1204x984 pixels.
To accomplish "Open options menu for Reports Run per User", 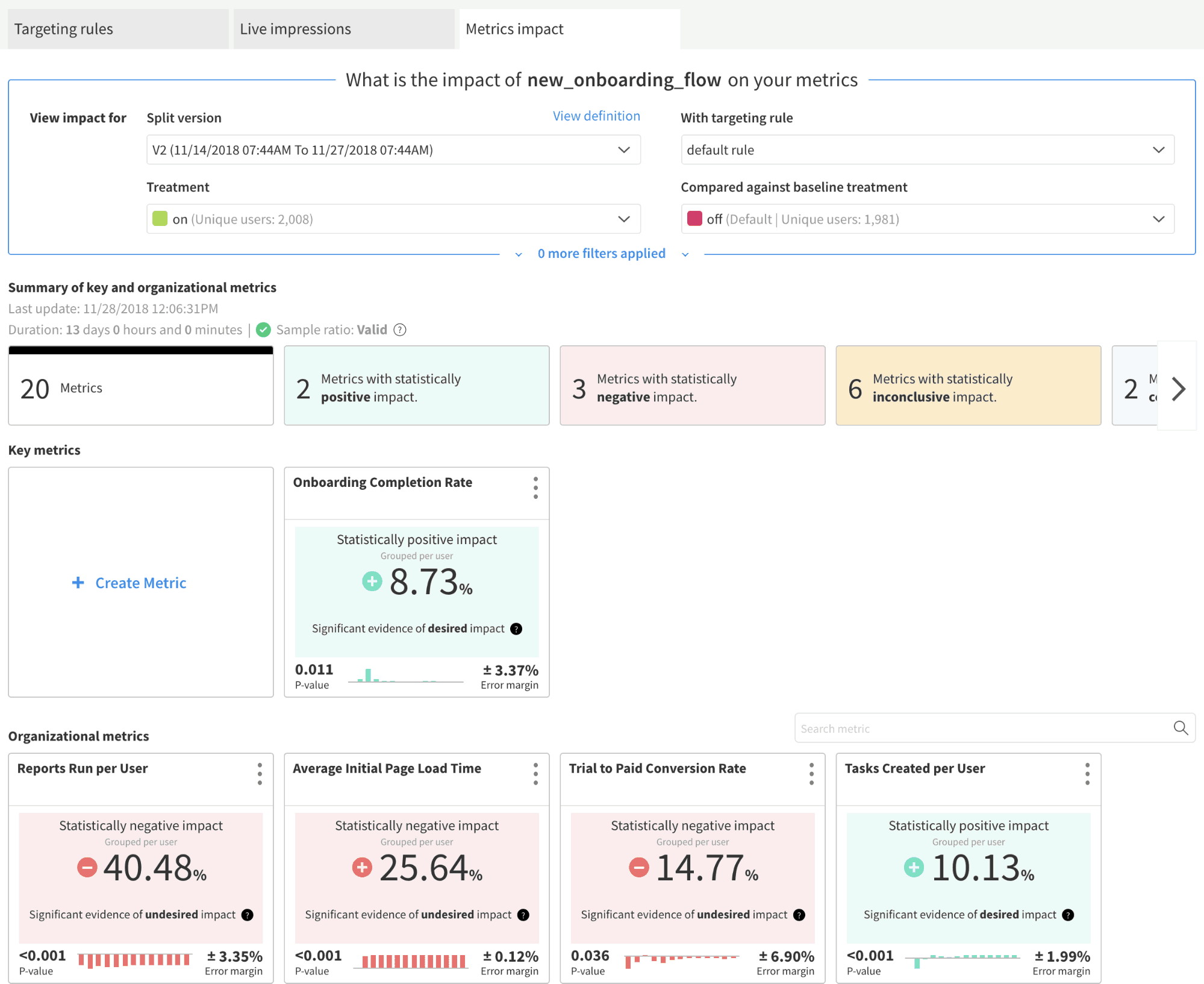I will point(259,775).
